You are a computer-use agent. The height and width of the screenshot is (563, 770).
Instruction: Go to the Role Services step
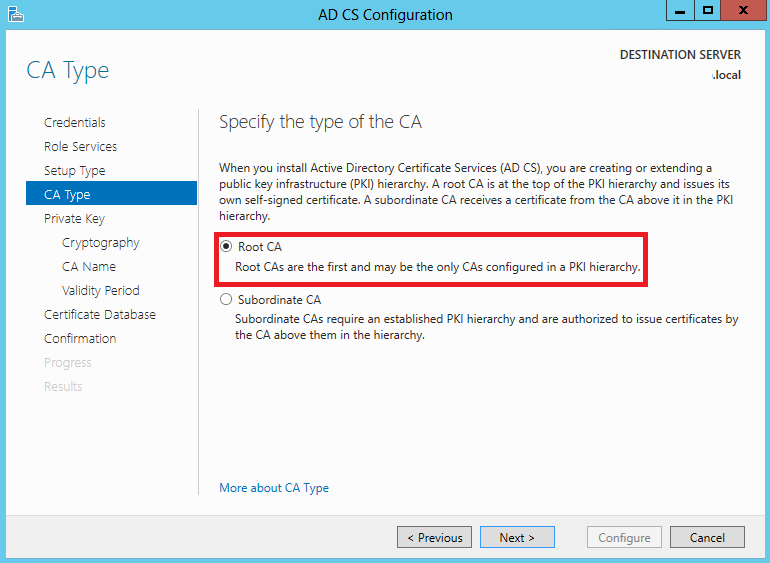(81, 146)
